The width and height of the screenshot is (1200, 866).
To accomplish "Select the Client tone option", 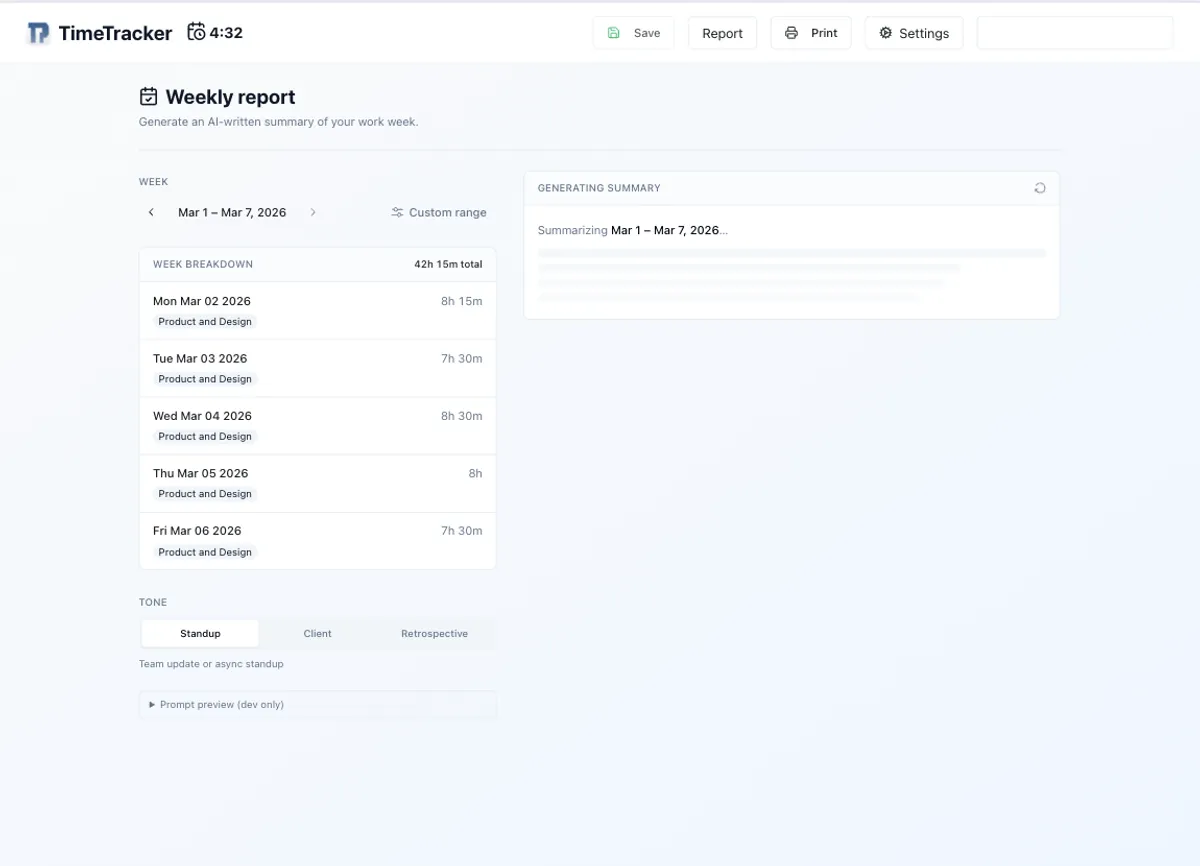I will pyautogui.click(x=317, y=633).
